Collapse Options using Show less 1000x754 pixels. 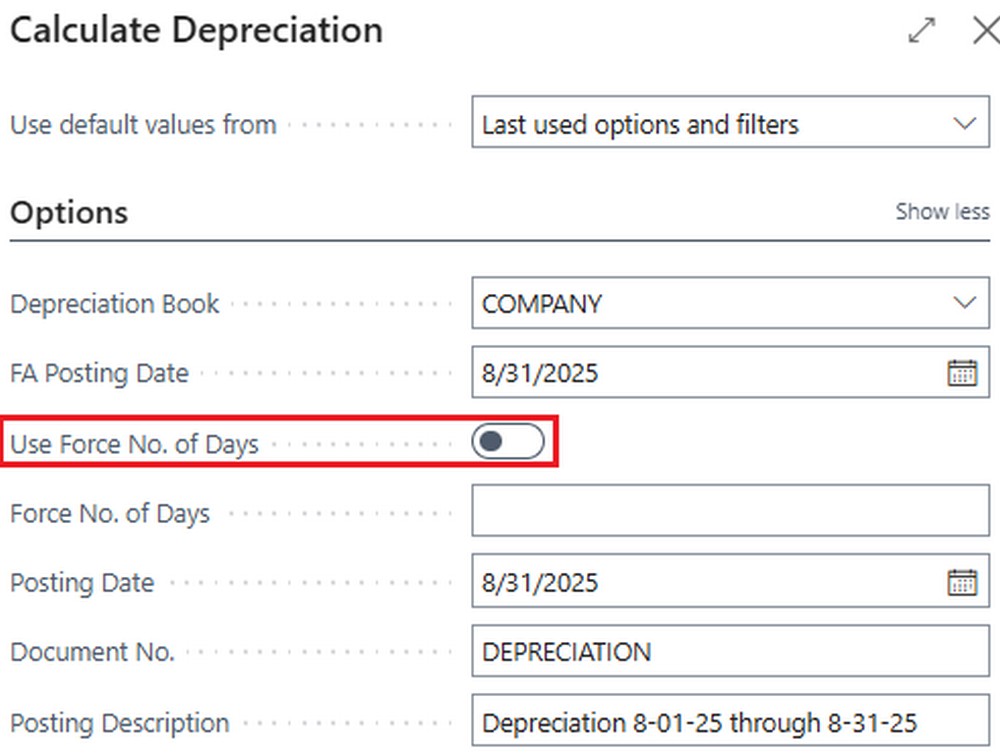click(x=942, y=212)
